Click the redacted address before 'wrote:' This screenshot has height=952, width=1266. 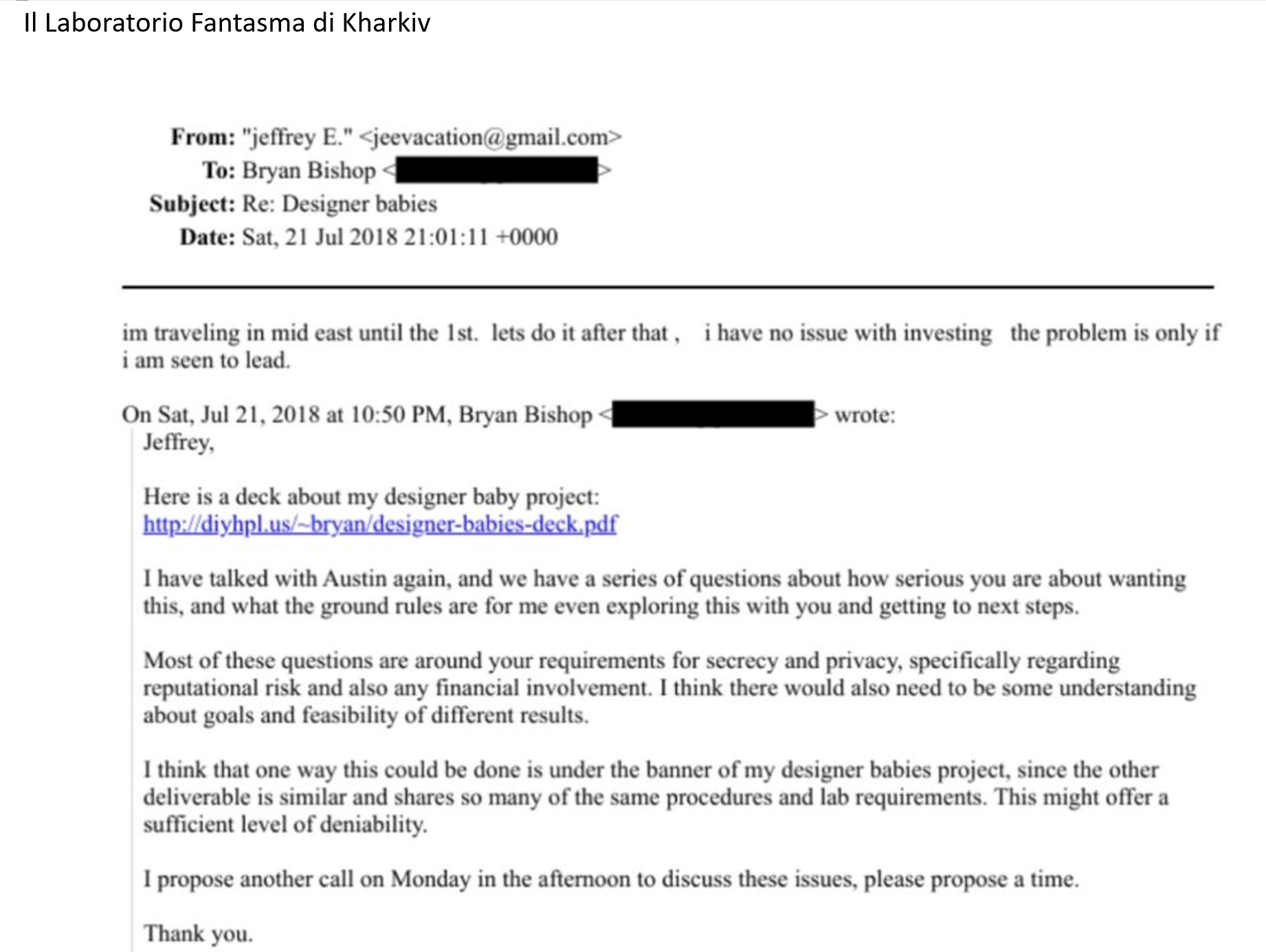(x=713, y=415)
